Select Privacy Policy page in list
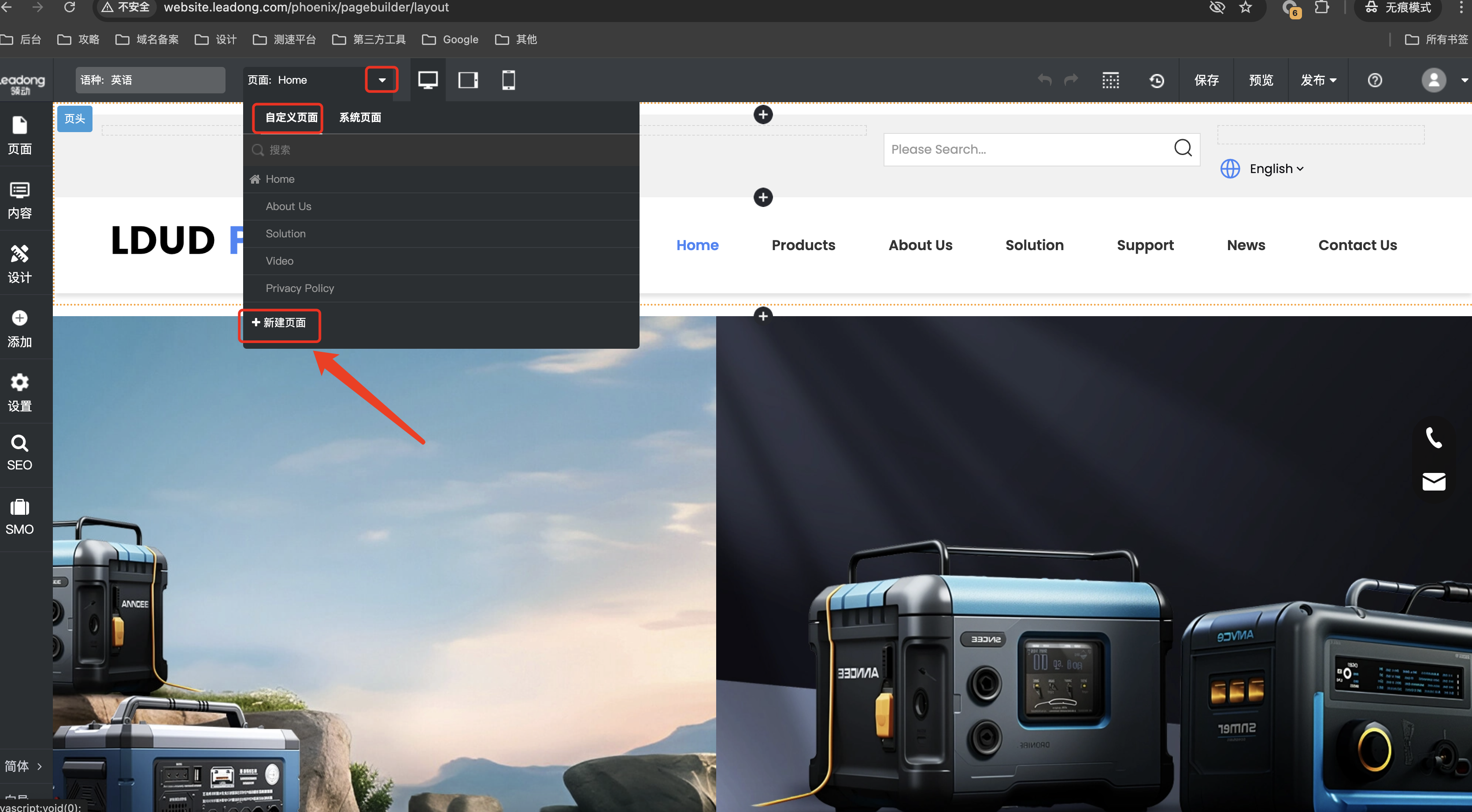This screenshot has height=812, width=1472. [300, 288]
